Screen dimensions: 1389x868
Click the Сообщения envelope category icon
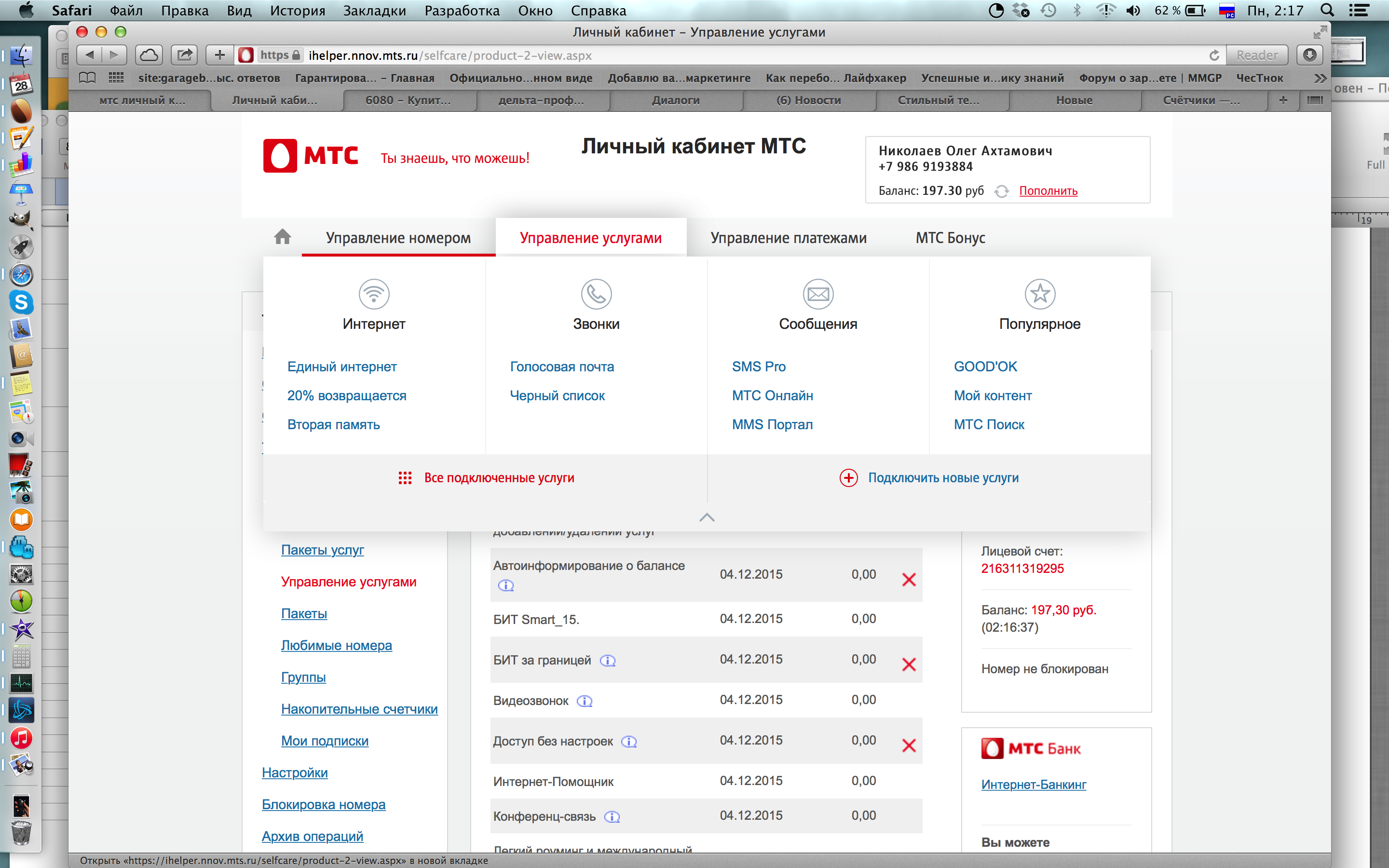point(818,294)
